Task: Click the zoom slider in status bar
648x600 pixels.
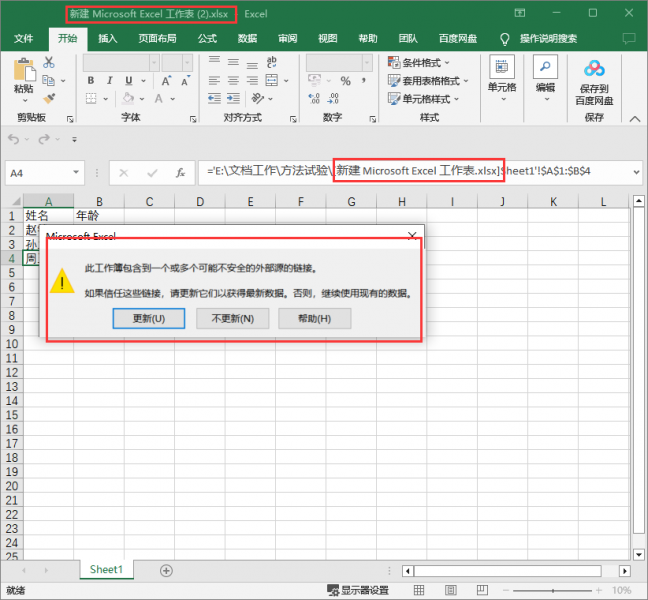Action: pos(553,590)
